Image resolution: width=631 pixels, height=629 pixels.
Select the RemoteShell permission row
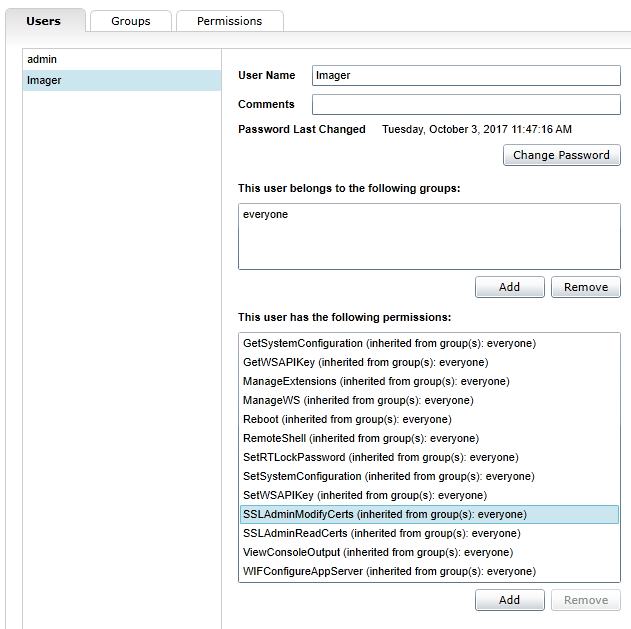click(361, 438)
